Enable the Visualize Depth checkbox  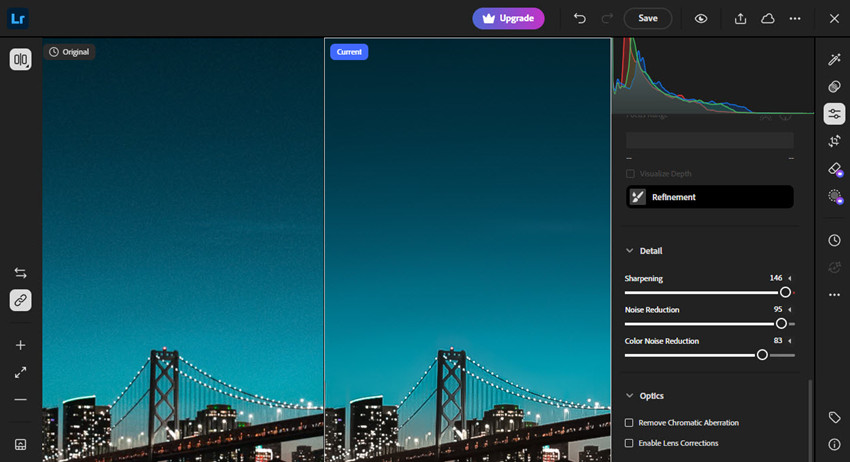[630, 174]
